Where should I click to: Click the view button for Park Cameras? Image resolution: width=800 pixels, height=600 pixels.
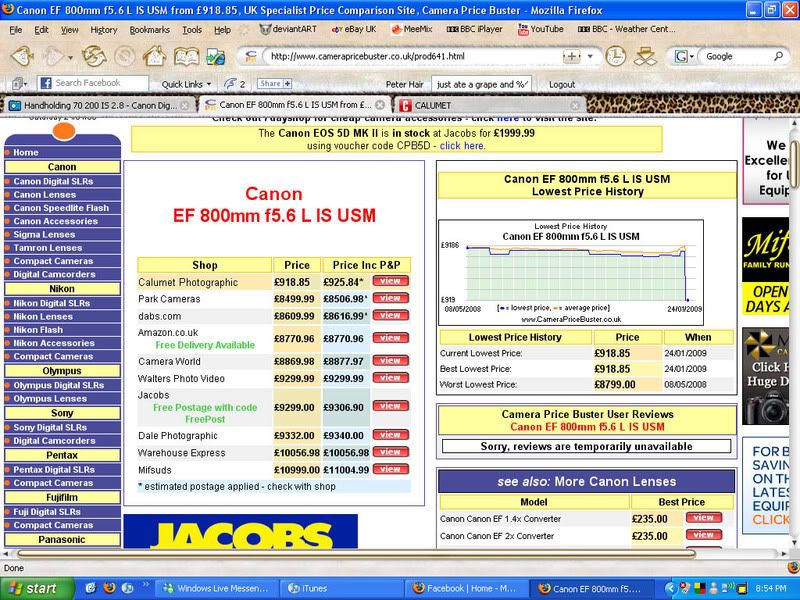389,296
